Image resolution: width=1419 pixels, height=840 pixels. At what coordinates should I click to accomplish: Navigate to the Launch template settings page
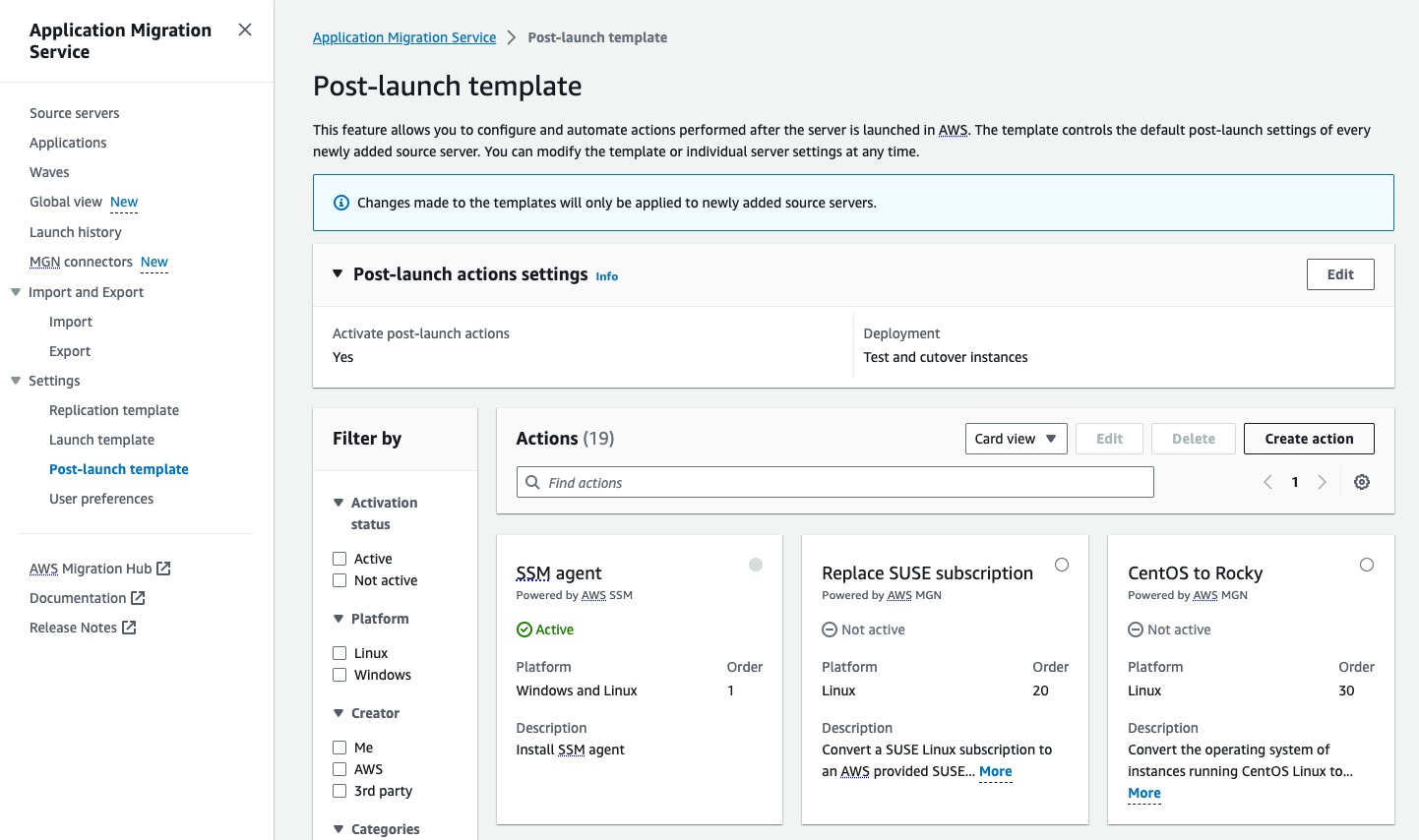(x=101, y=439)
